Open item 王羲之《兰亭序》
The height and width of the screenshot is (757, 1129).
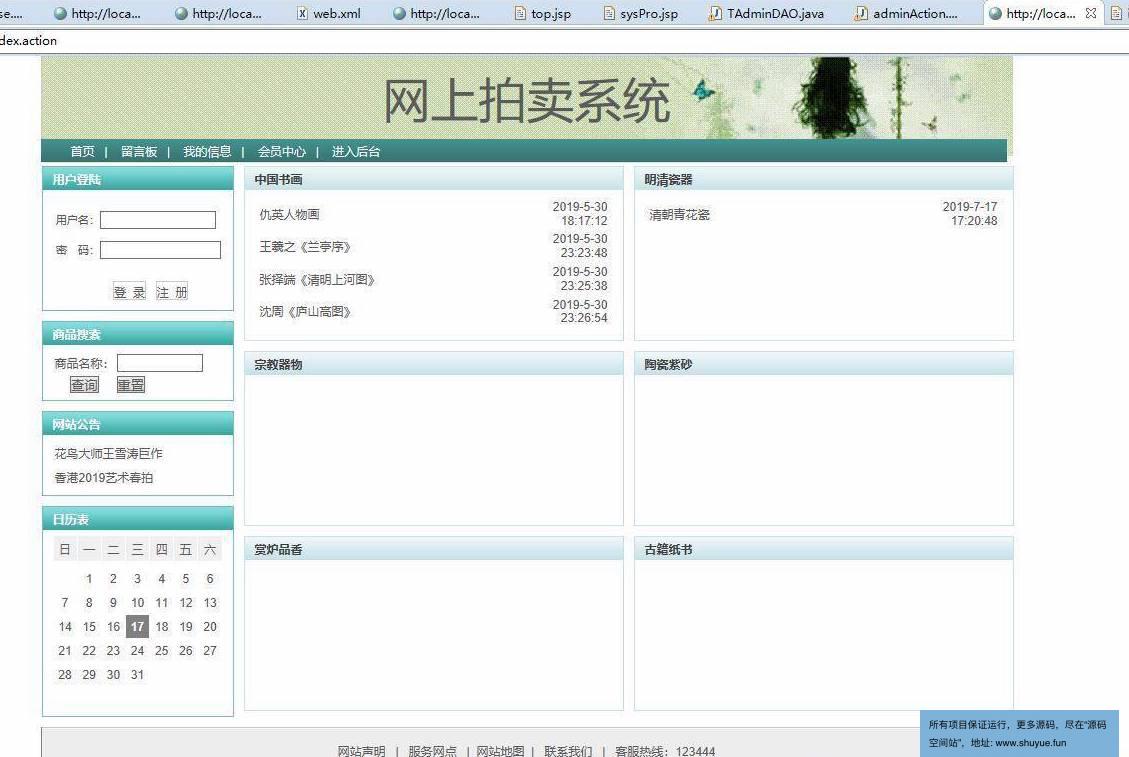[x=305, y=246]
